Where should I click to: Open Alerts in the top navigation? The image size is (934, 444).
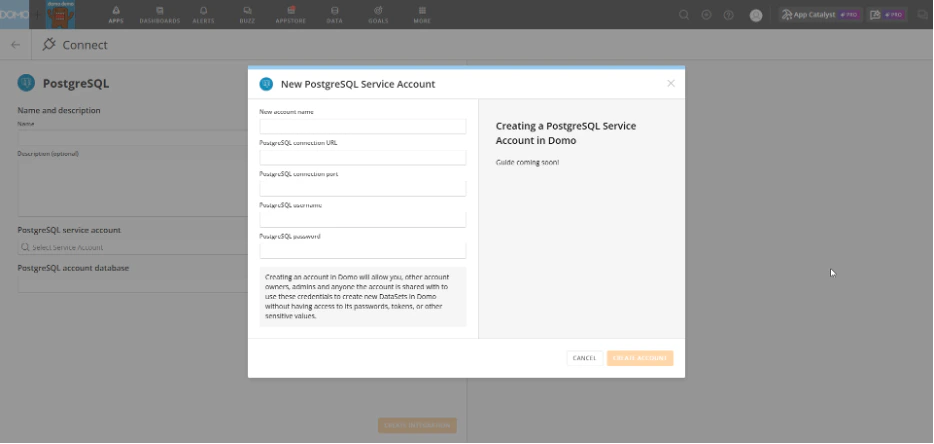203,14
